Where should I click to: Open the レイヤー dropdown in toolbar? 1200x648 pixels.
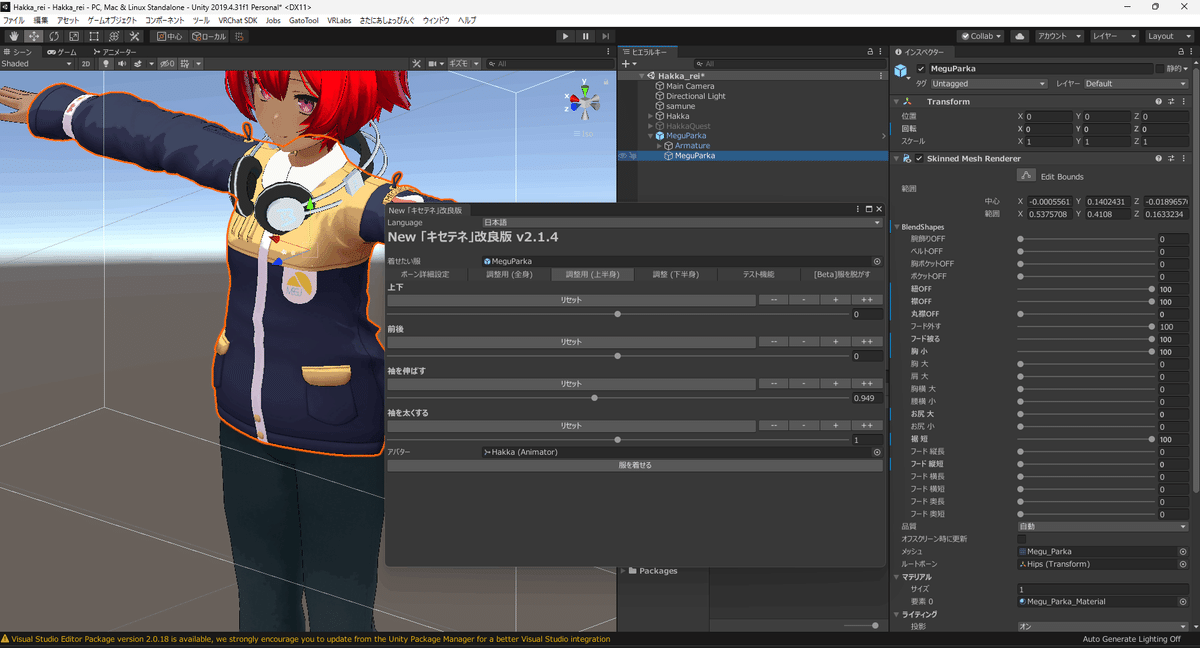pos(1114,36)
